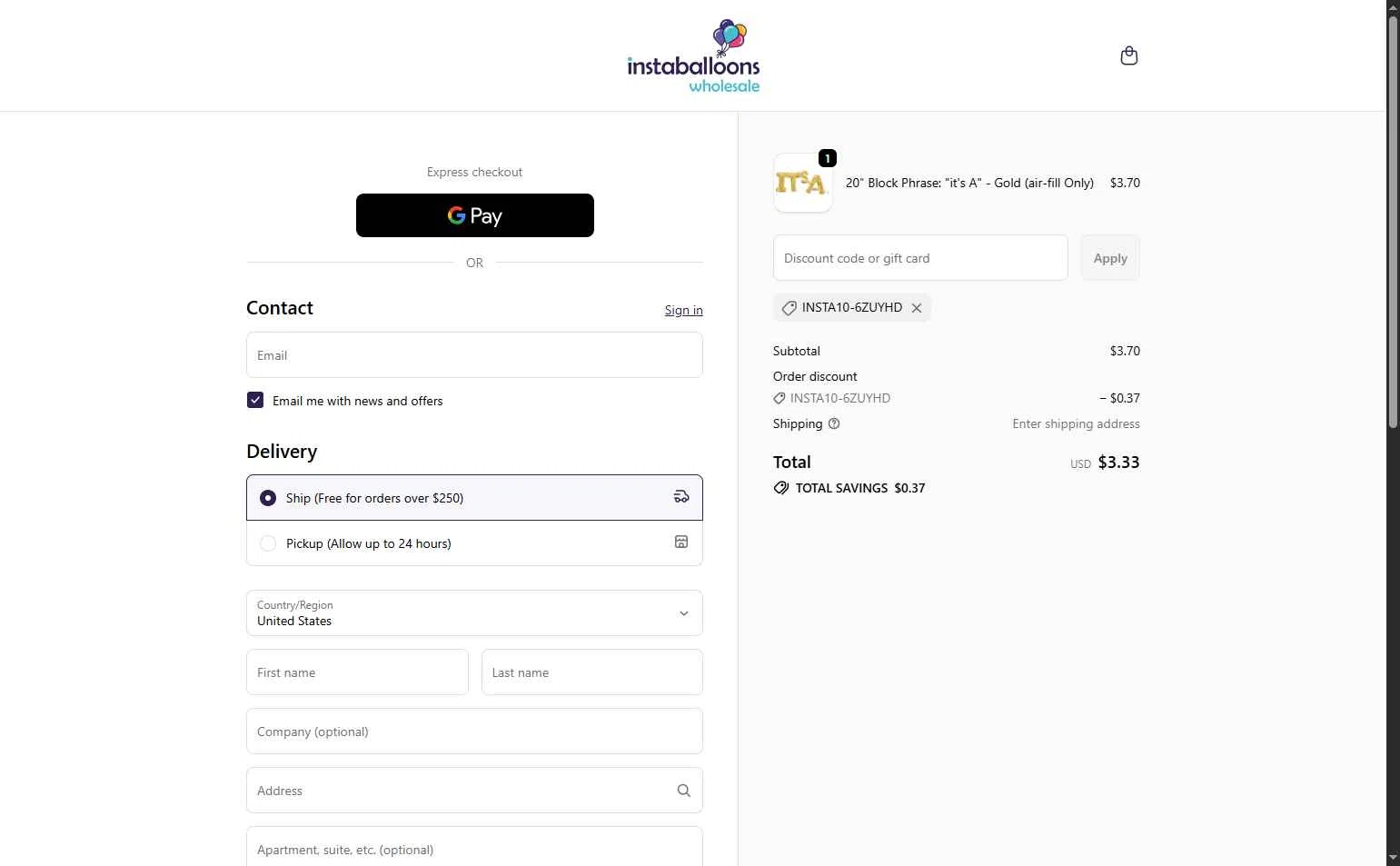Pay with Google Pay express checkout
The width and height of the screenshot is (1400, 866).
(x=474, y=215)
